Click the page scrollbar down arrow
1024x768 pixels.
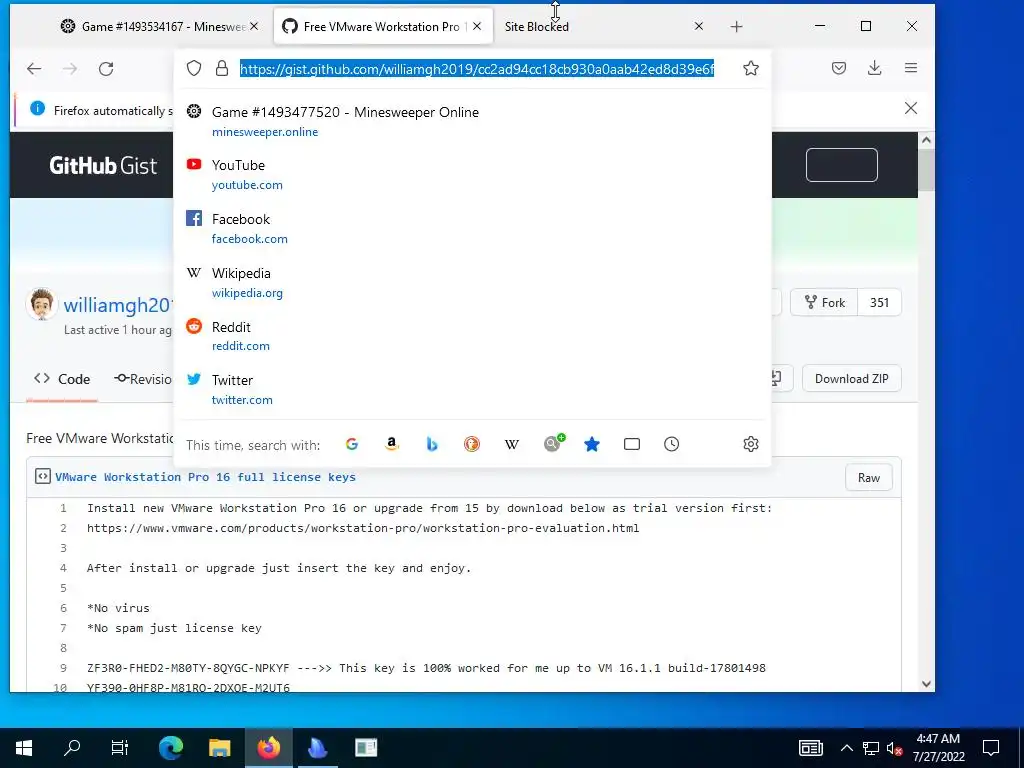tap(926, 684)
